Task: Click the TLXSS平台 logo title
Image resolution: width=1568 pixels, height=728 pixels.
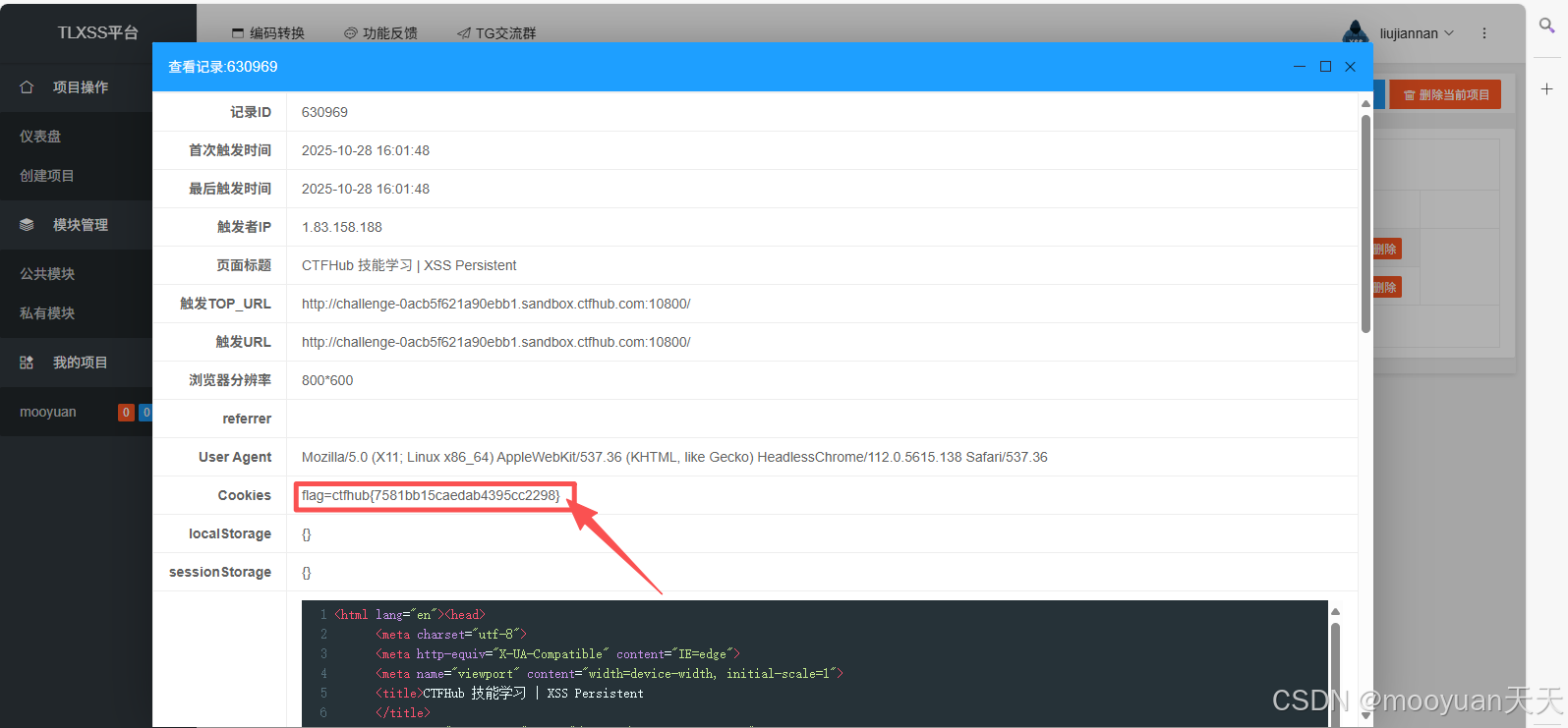Action: point(97,32)
